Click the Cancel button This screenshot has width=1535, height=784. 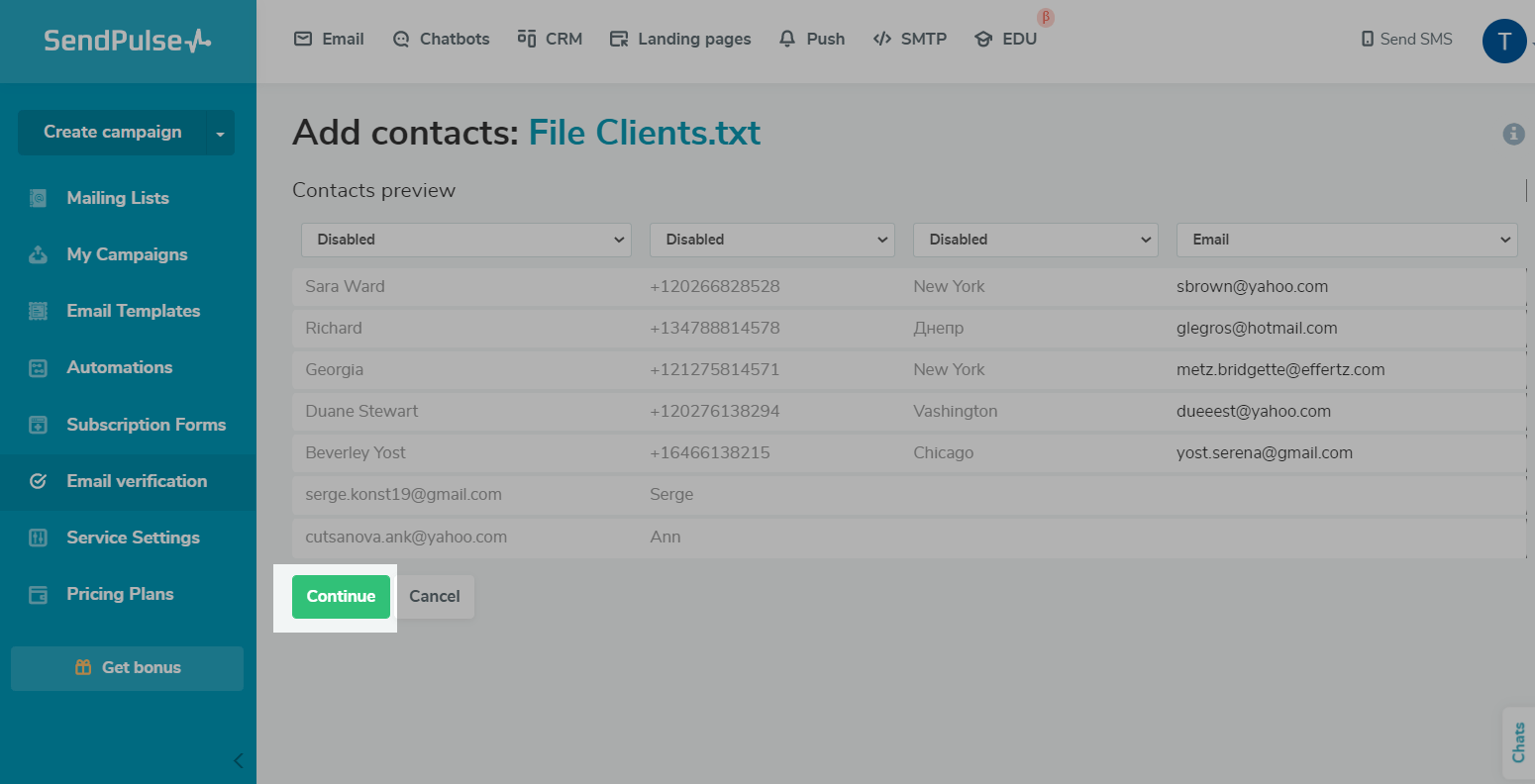(435, 597)
